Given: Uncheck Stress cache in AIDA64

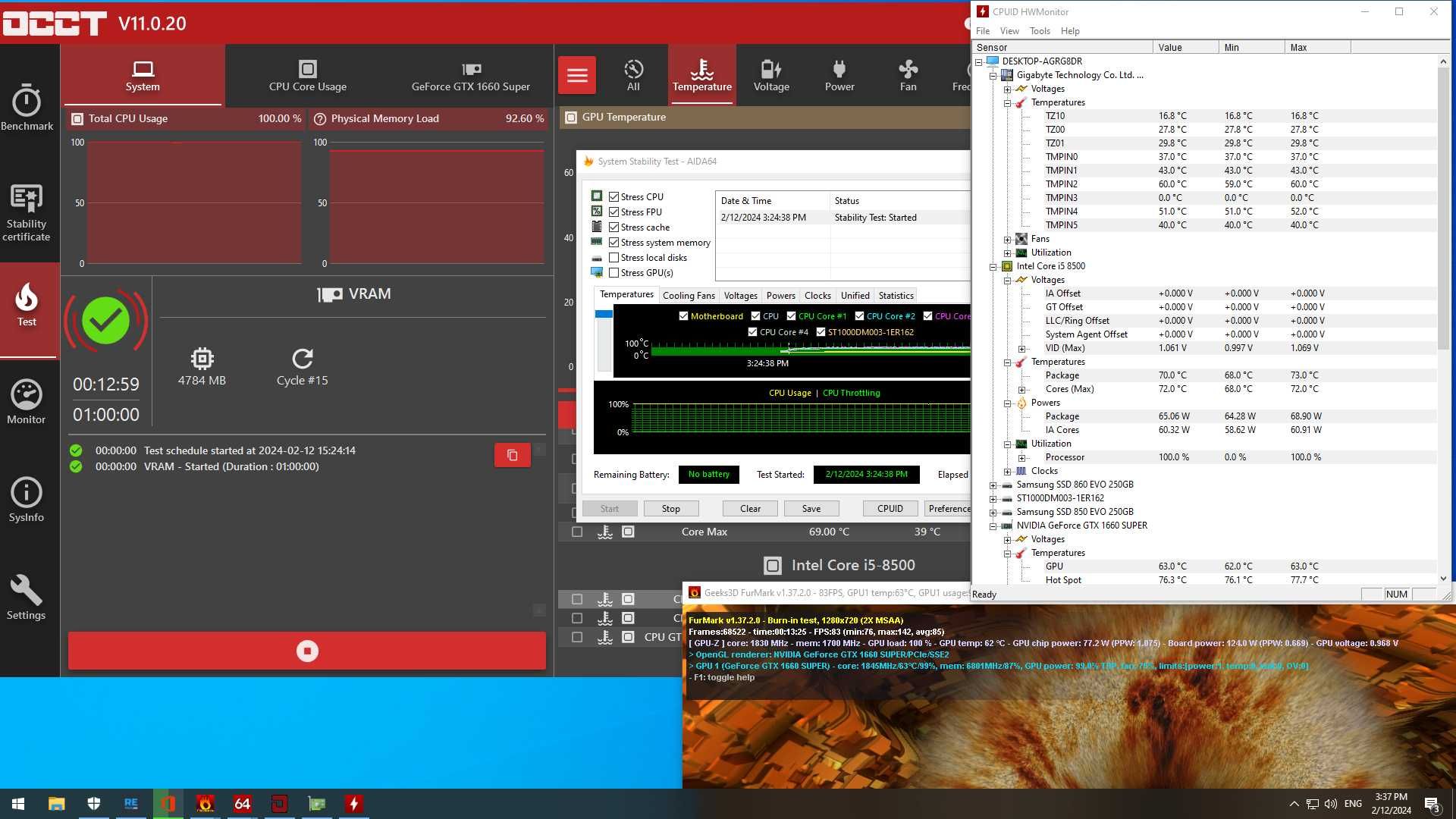Looking at the screenshot, I should (x=614, y=227).
